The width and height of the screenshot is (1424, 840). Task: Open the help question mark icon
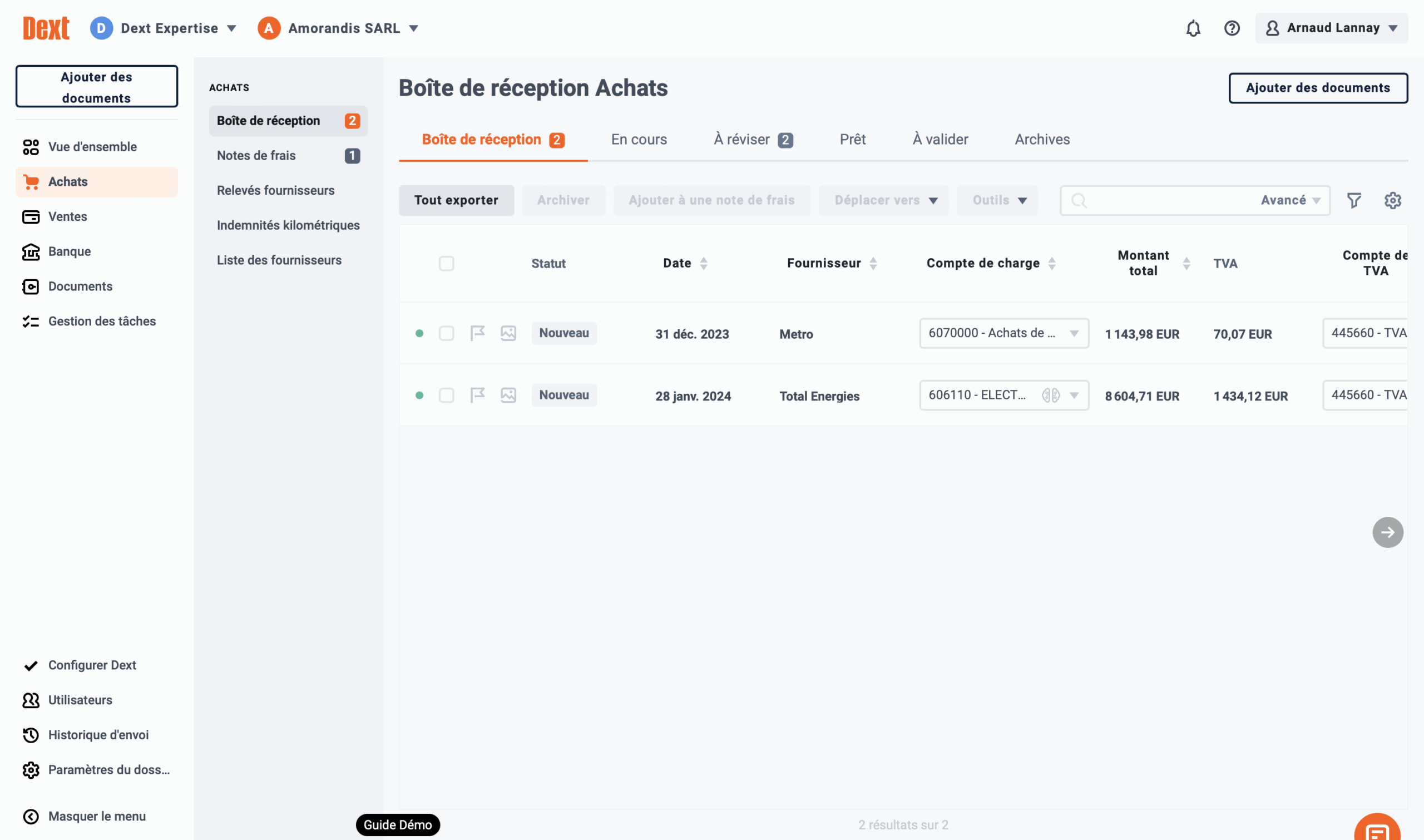pyautogui.click(x=1232, y=28)
